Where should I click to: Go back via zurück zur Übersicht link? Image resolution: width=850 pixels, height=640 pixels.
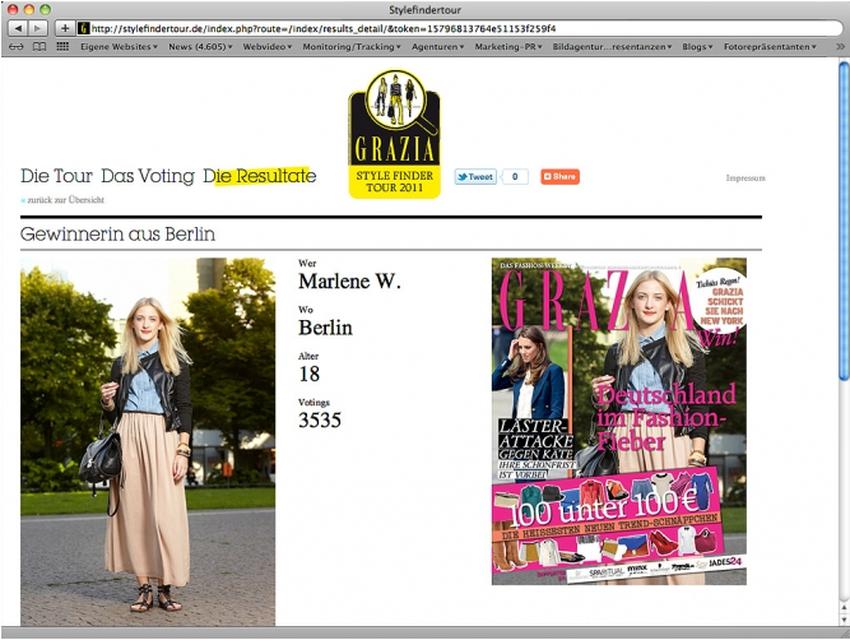62,200
